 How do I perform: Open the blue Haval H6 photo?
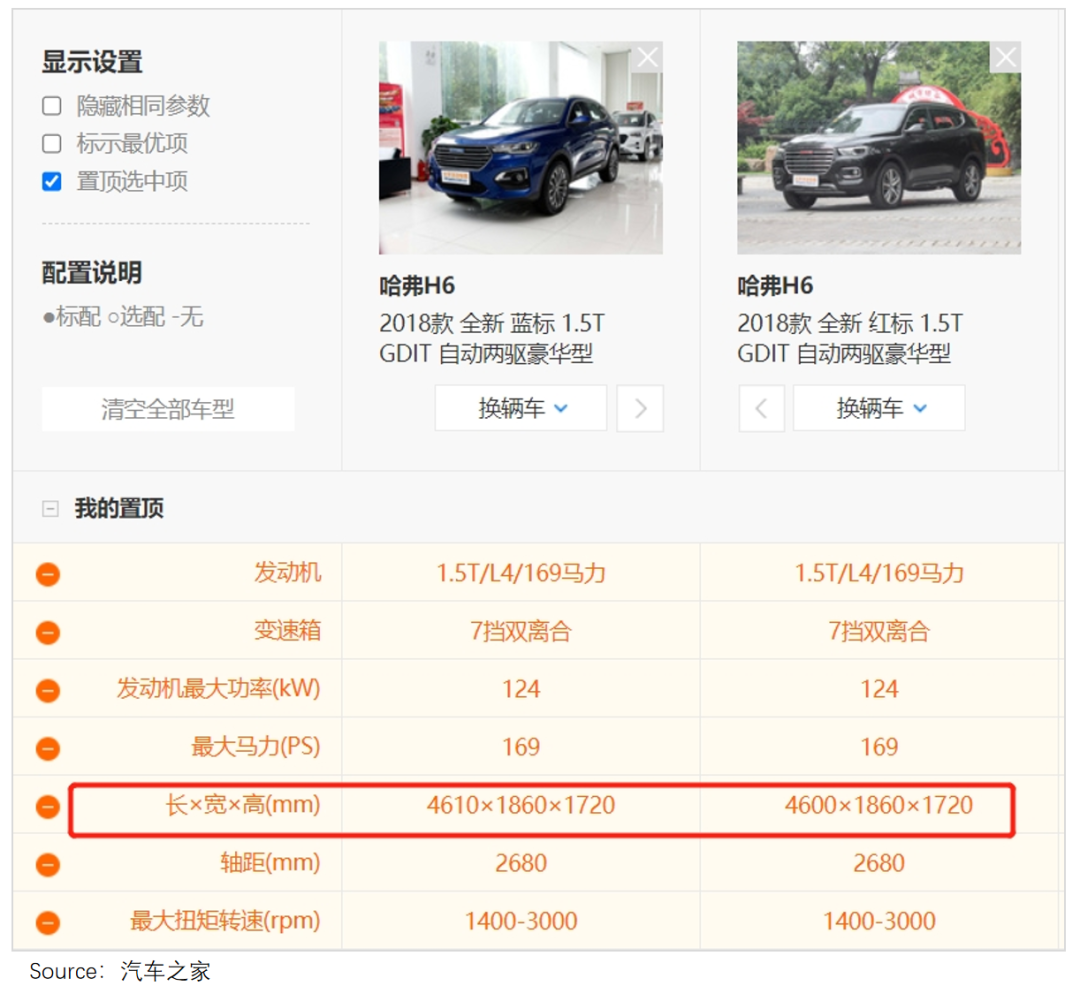[521, 147]
